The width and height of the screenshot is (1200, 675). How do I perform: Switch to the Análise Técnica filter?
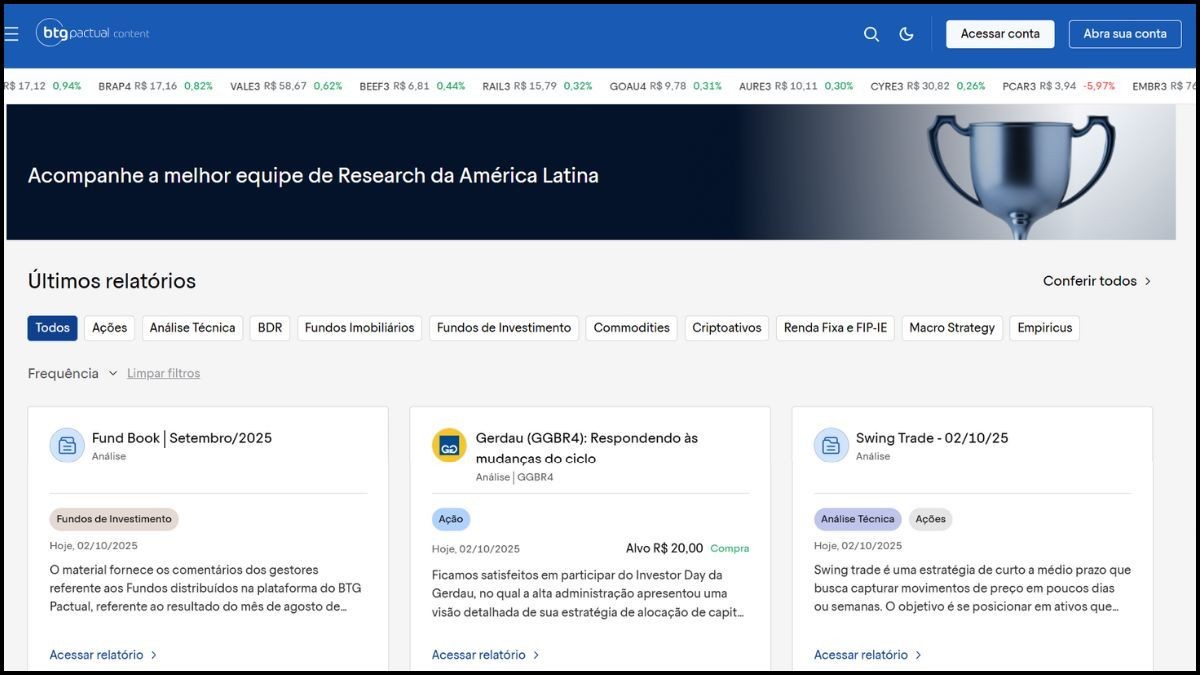click(192, 328)
